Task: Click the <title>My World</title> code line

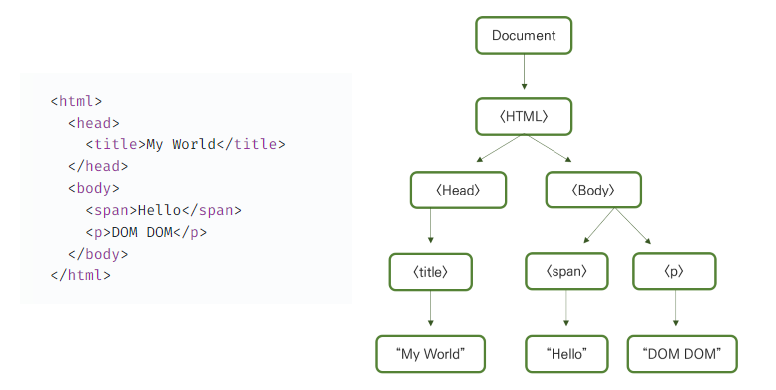Action: point(186,145)
